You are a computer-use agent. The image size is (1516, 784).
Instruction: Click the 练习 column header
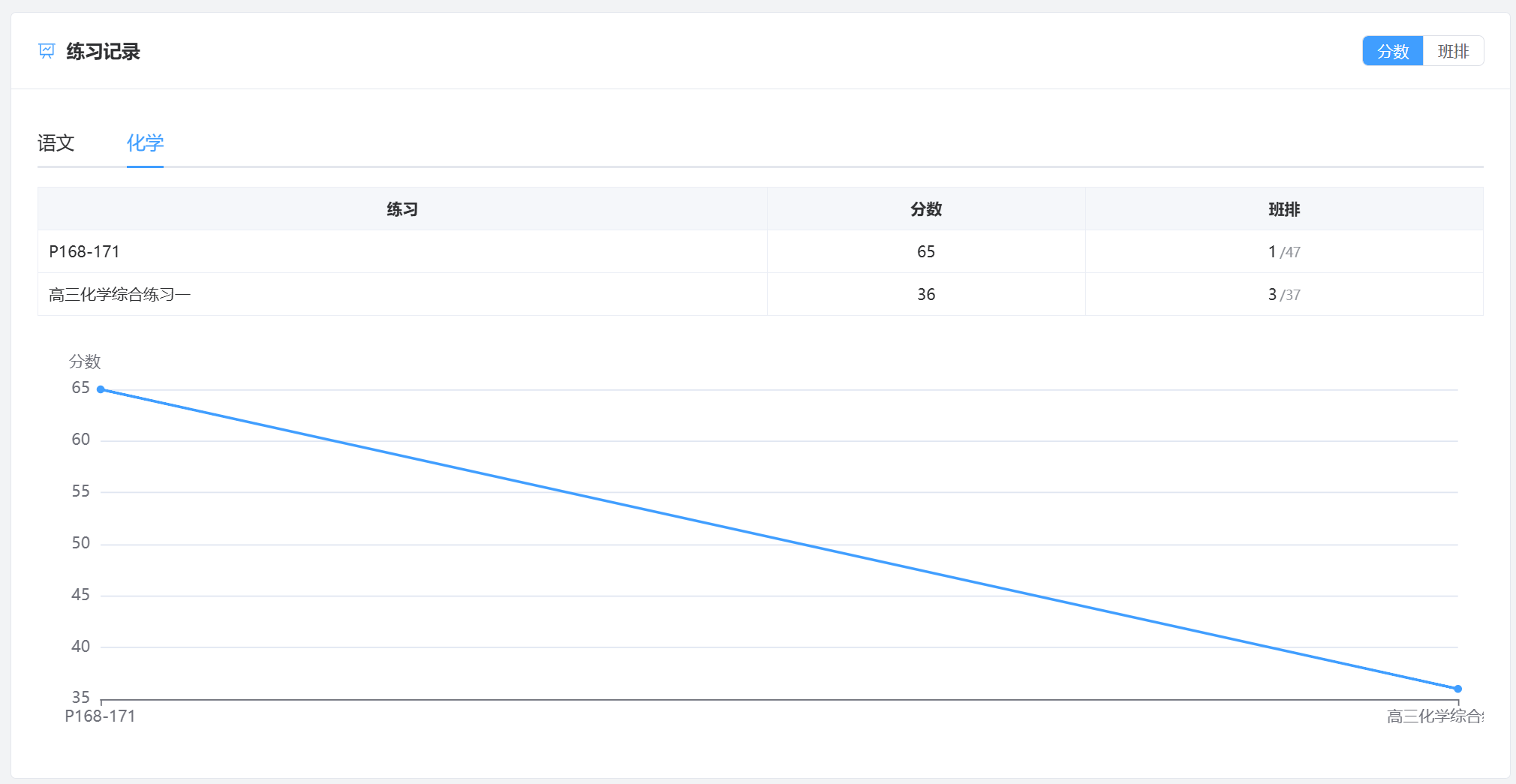point(402,209)
